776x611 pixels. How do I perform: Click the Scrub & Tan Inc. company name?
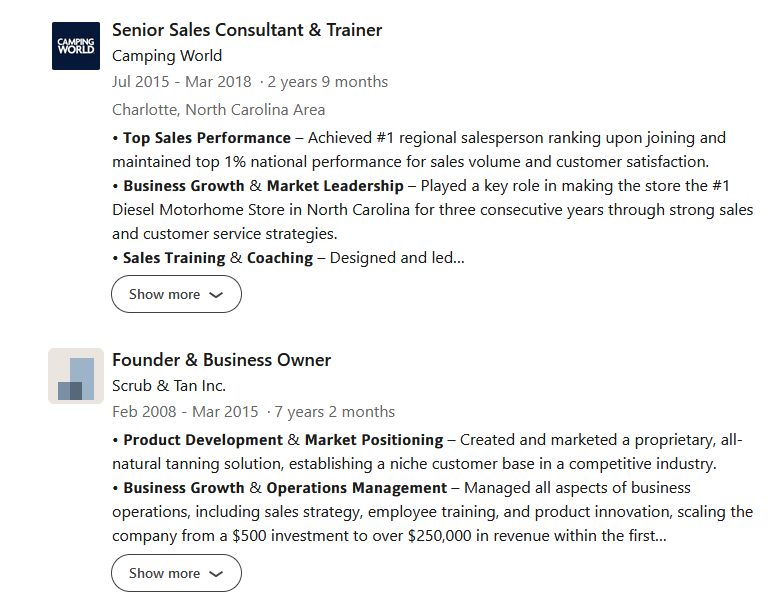pyautogui.click(x=169, y=386)
